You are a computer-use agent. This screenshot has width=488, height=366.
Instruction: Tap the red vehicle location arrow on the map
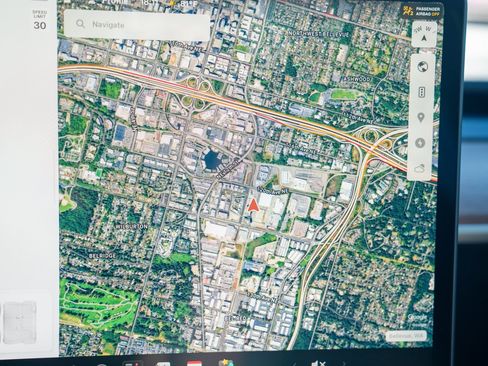[x=253, y=205]
